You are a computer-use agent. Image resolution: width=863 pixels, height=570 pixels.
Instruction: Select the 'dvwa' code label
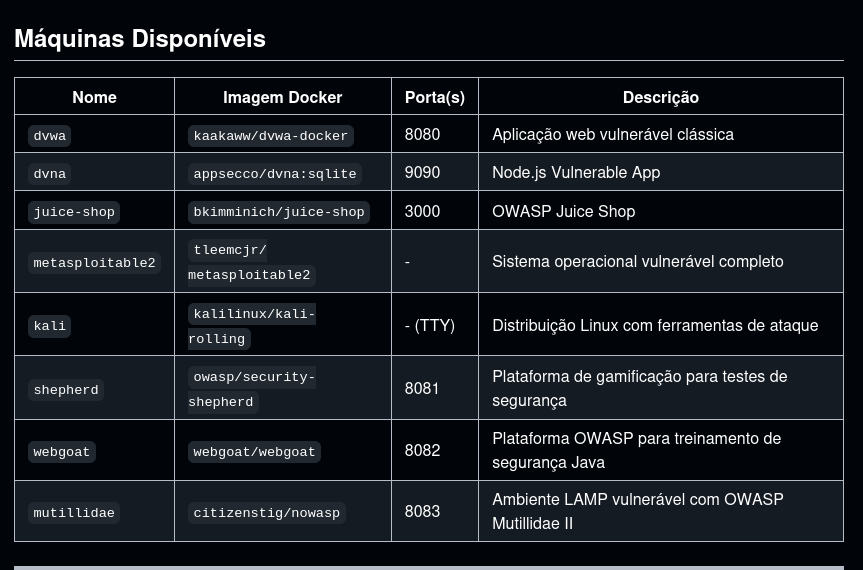pyautogui.click(x=49, y=136)
